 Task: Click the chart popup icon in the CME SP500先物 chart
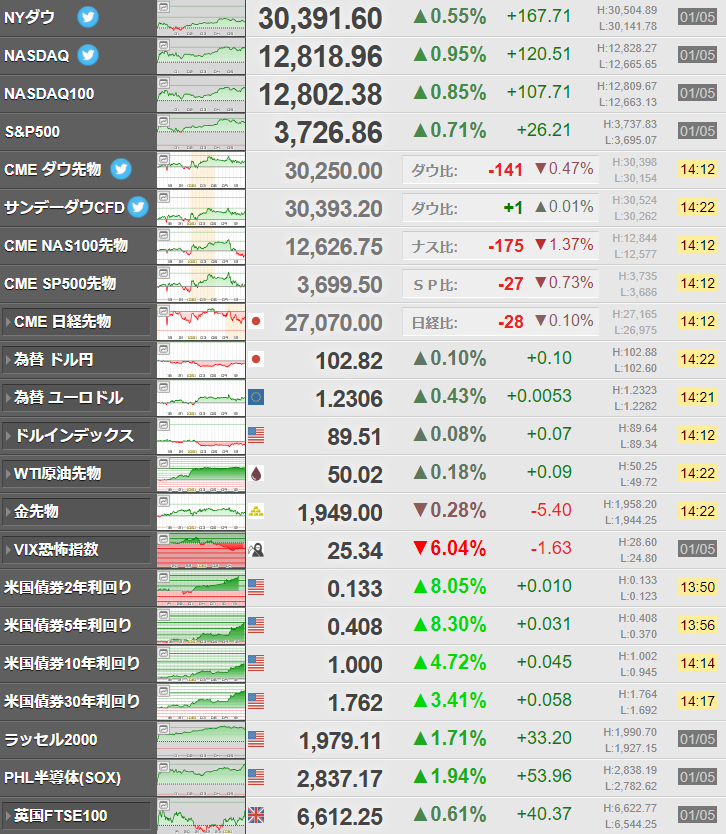point(164,273)
